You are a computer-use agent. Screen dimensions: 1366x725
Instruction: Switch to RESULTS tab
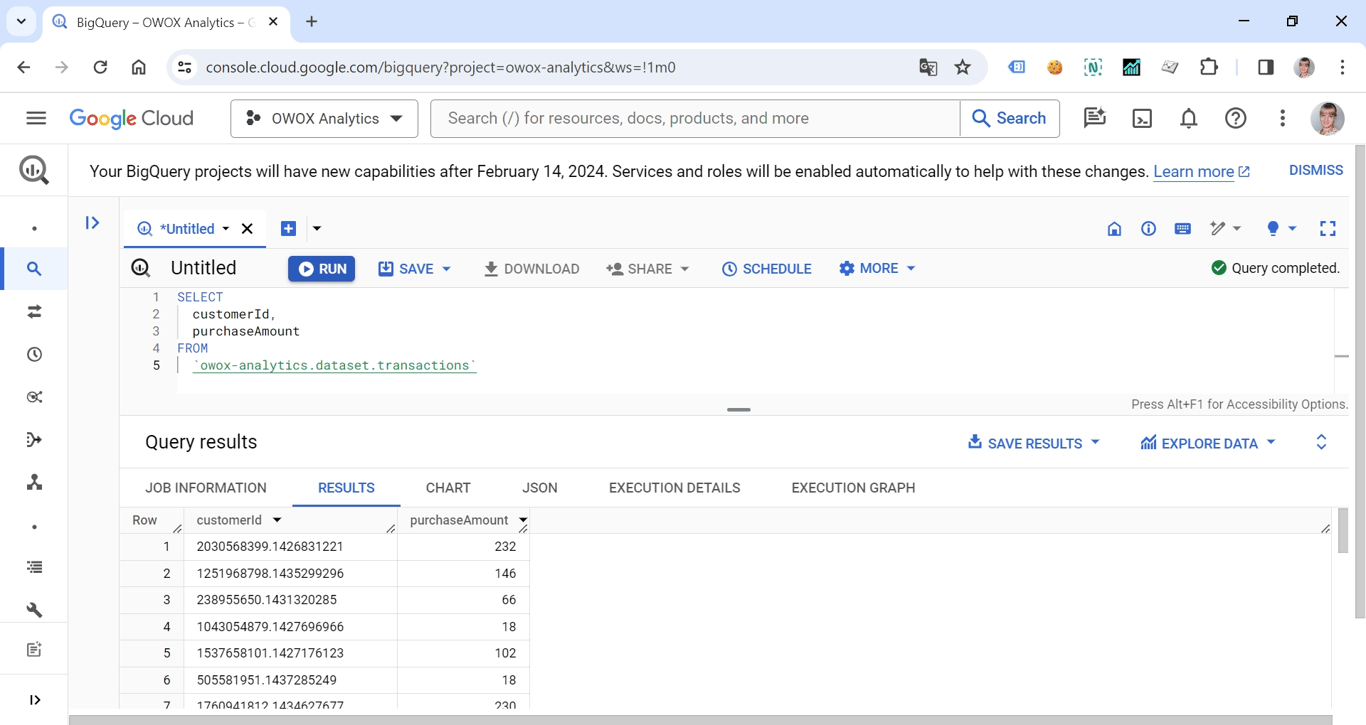click(346, 488)
